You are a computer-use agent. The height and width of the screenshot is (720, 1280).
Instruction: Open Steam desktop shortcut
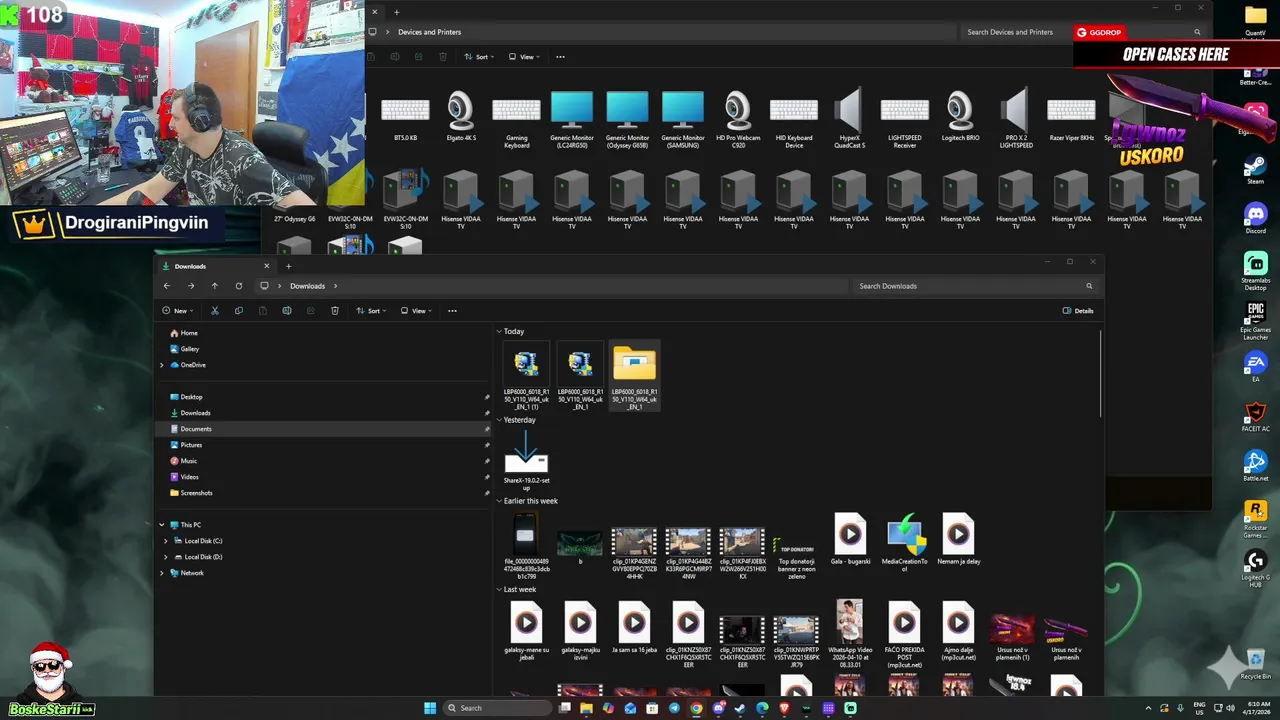[1255, 168]
